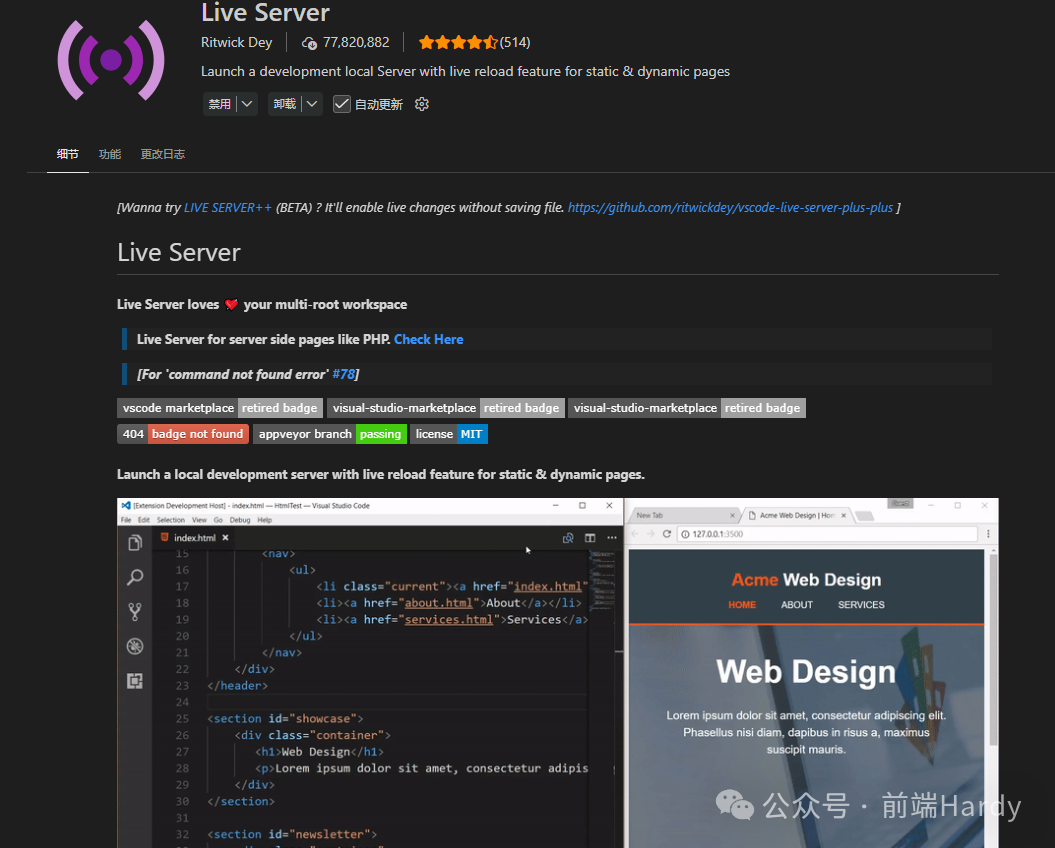Open the browser three-dot menu in demo
Screen dimensions: 1055x848
point(988,534)
